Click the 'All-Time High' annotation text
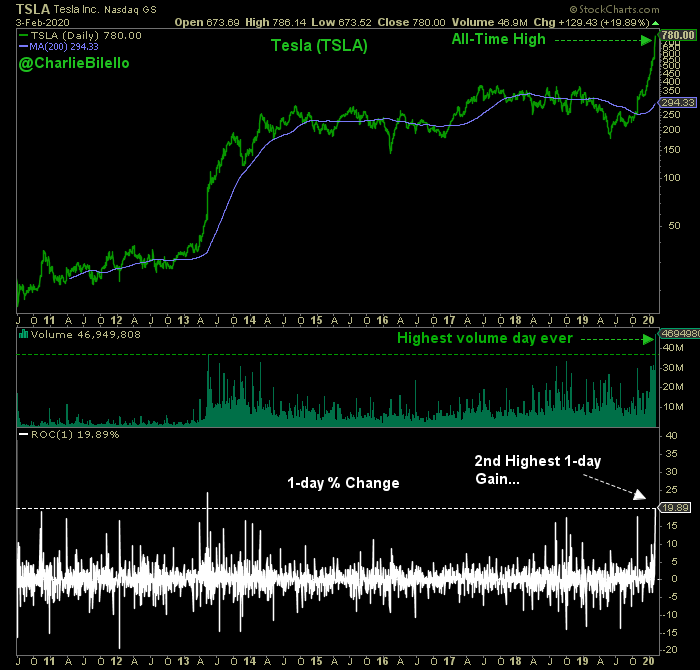 [499, 39]
